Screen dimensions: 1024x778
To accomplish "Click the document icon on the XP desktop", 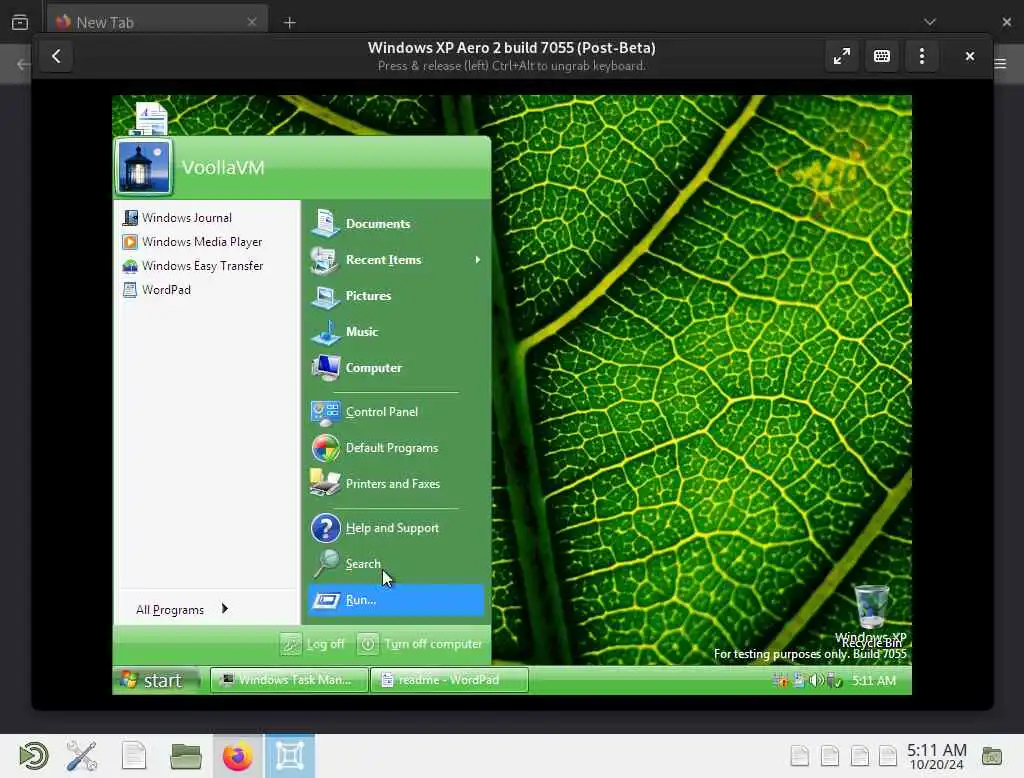I will coord(151,118).
